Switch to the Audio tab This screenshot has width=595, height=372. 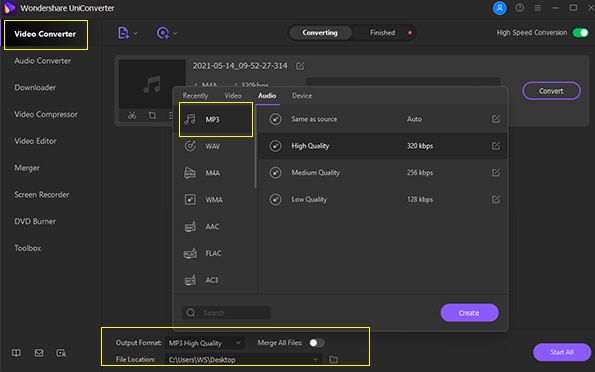tap(267, 96)
